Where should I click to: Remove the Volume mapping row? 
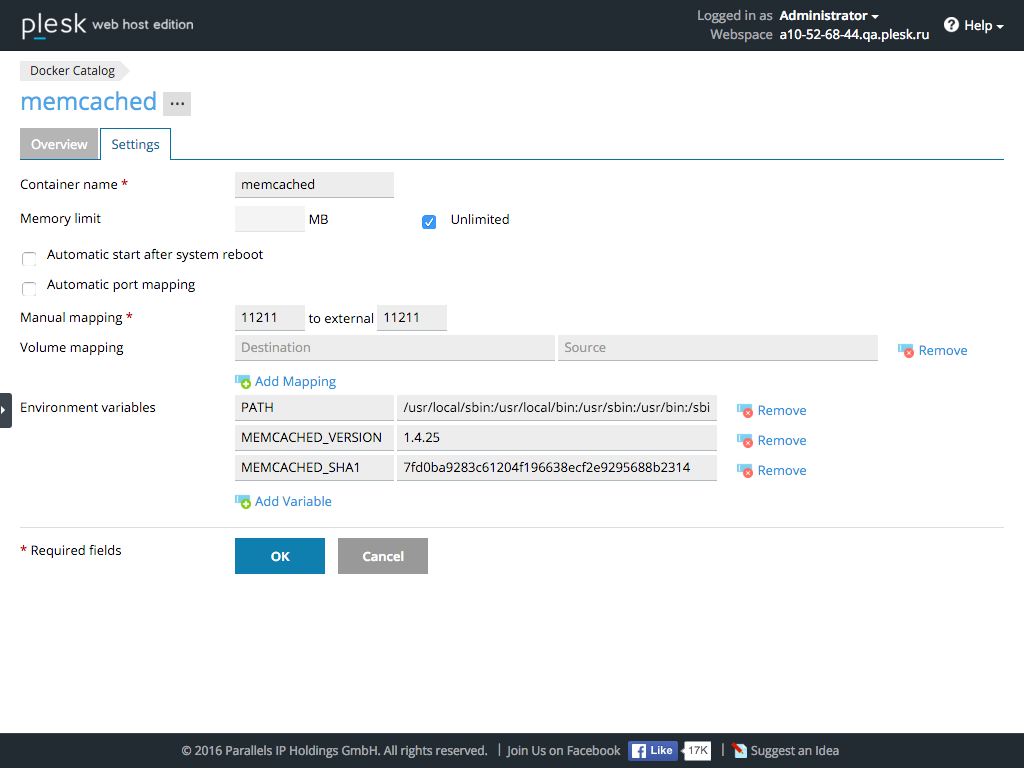click(932, 350)
